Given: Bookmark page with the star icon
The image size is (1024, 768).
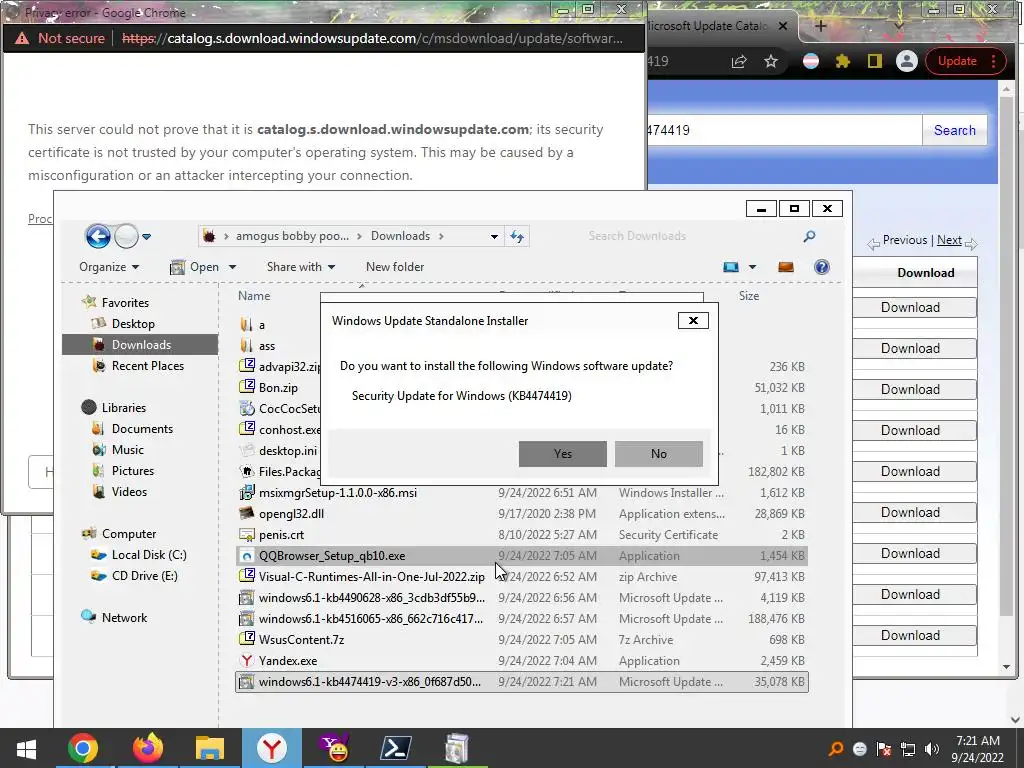Looking at the screenshot, I should click(x=771, y=61).
